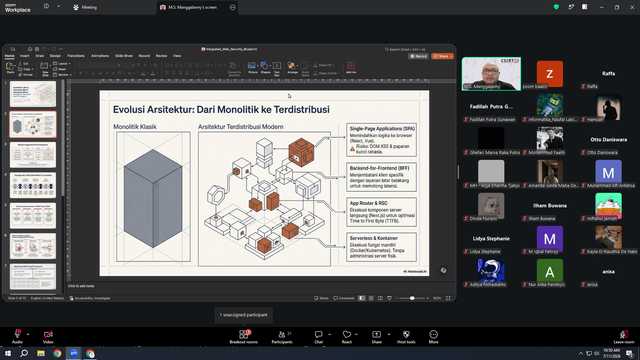
Task: Switch to Reading view
Action: click(x=380, y=298)
